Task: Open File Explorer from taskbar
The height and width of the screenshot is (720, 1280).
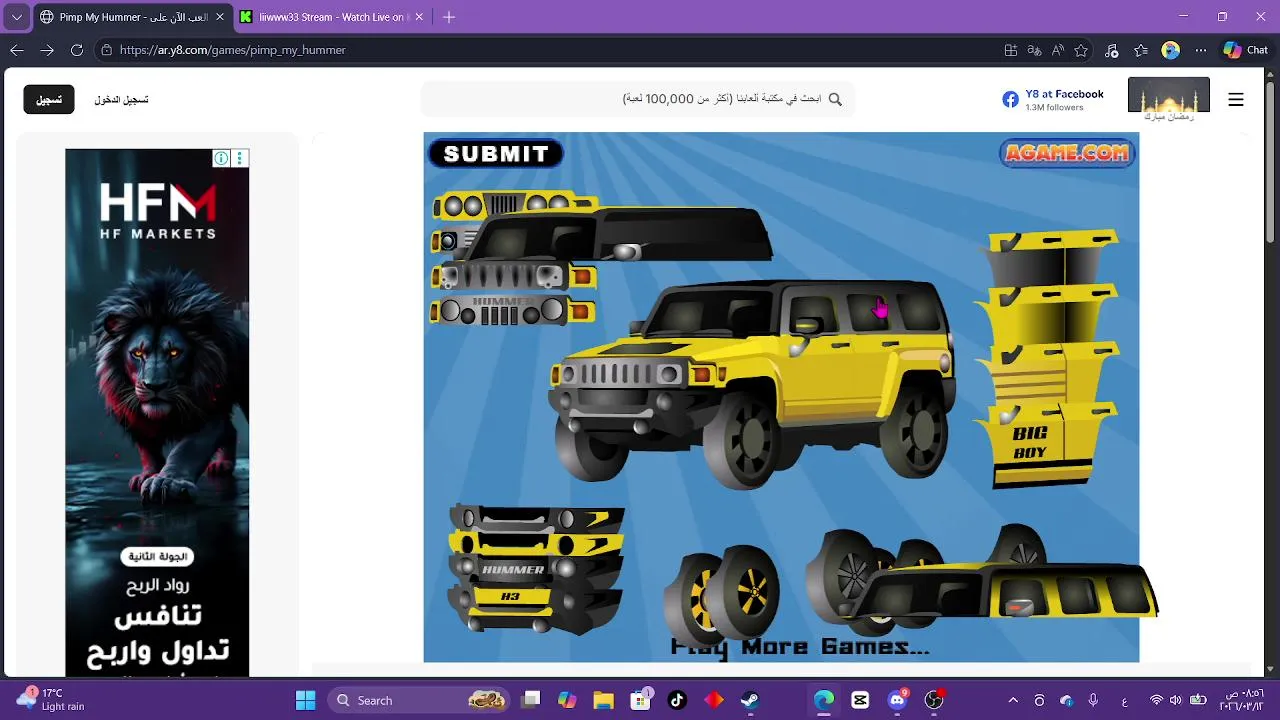Action: pos(603,700)
